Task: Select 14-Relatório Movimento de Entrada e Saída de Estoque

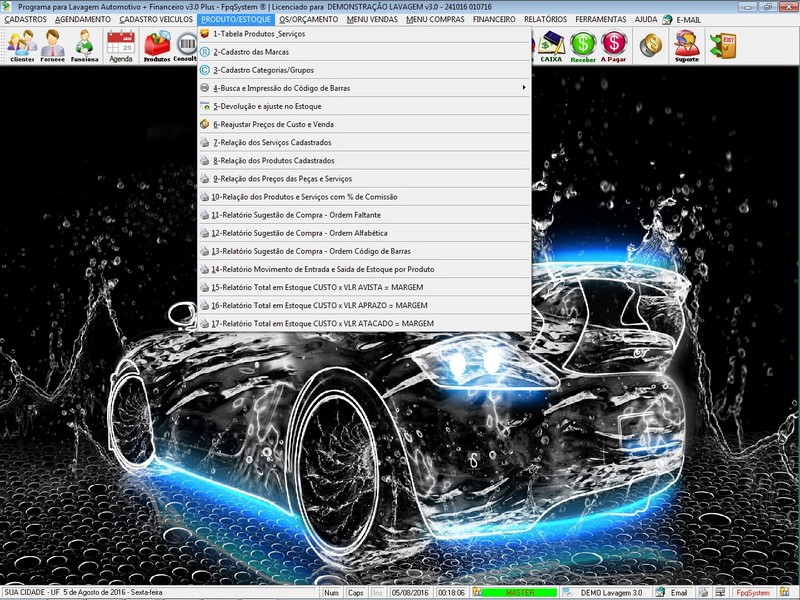Action: coord(364,269)
